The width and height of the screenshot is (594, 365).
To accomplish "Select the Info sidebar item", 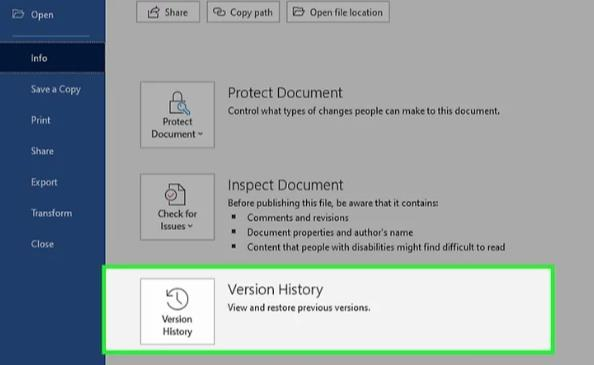I will (52, 58).
